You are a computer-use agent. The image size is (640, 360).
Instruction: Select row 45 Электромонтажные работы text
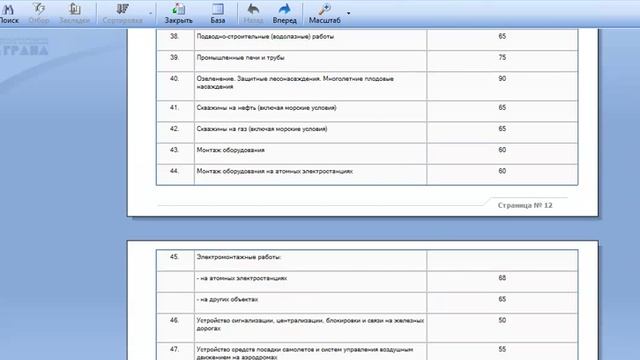tap(239, 257)
